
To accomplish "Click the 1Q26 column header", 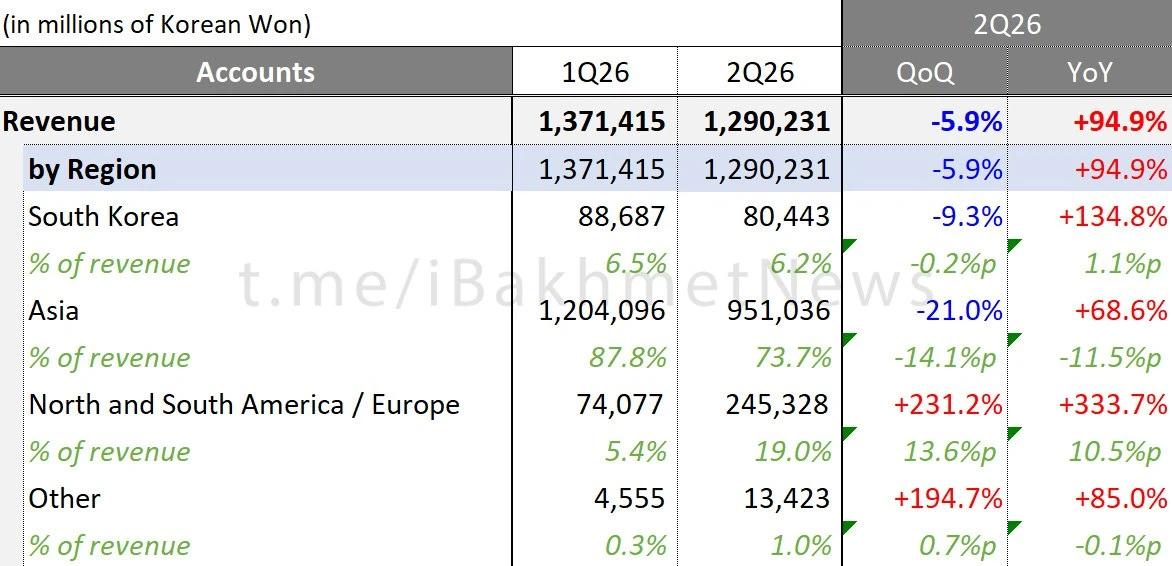I will [595, 72].
